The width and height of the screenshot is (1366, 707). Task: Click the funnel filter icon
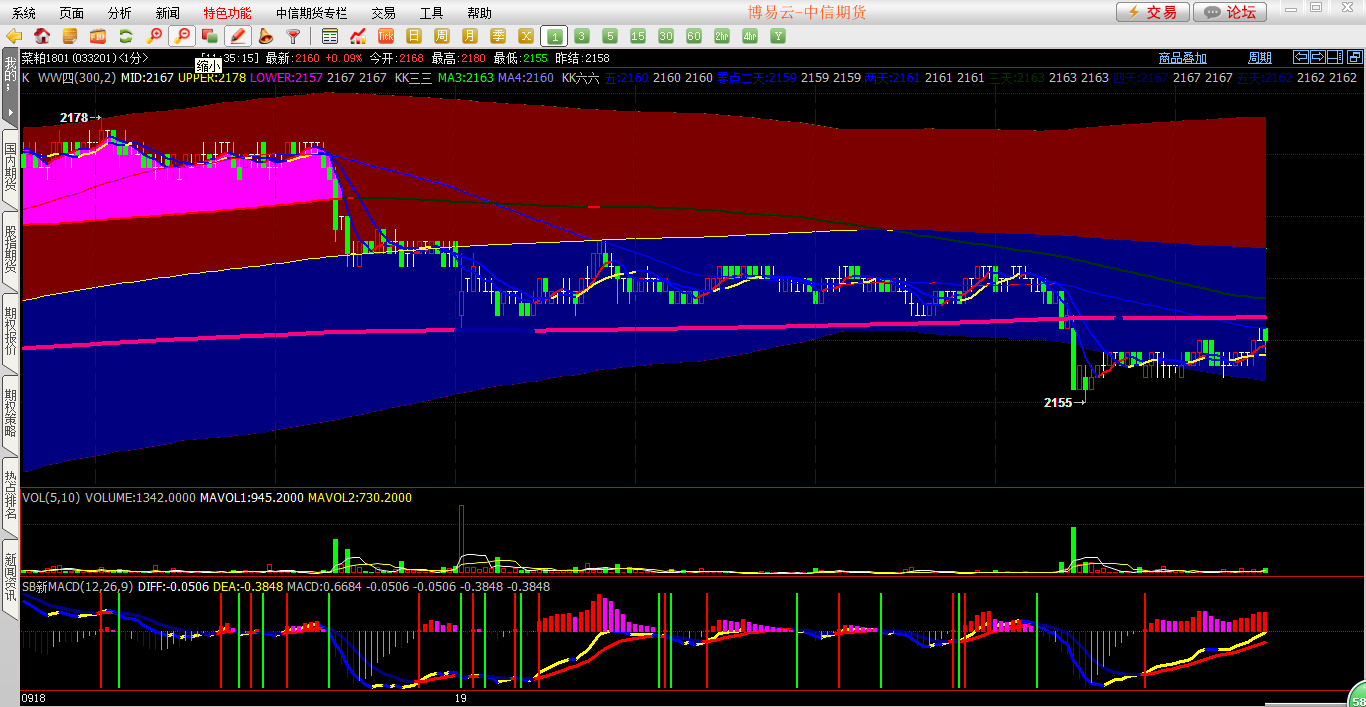(x=293, y=36)
